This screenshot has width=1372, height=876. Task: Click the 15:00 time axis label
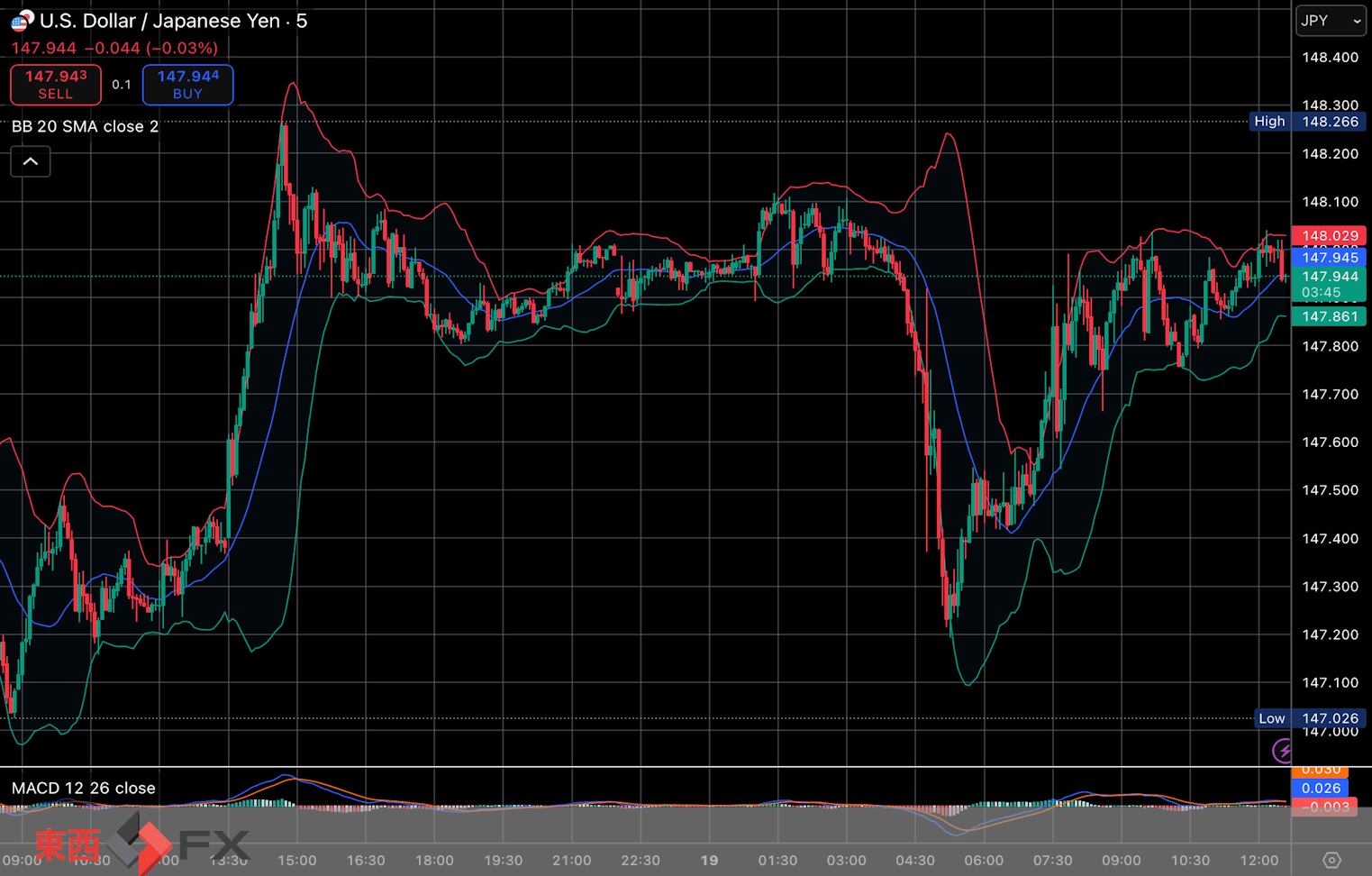[x=296, y=860]
